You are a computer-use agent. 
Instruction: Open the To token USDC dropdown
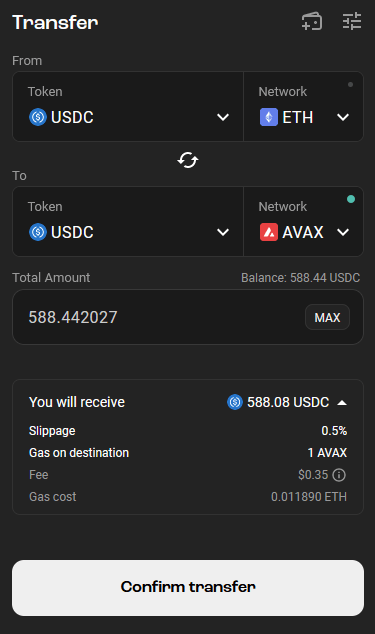(128, 222)
